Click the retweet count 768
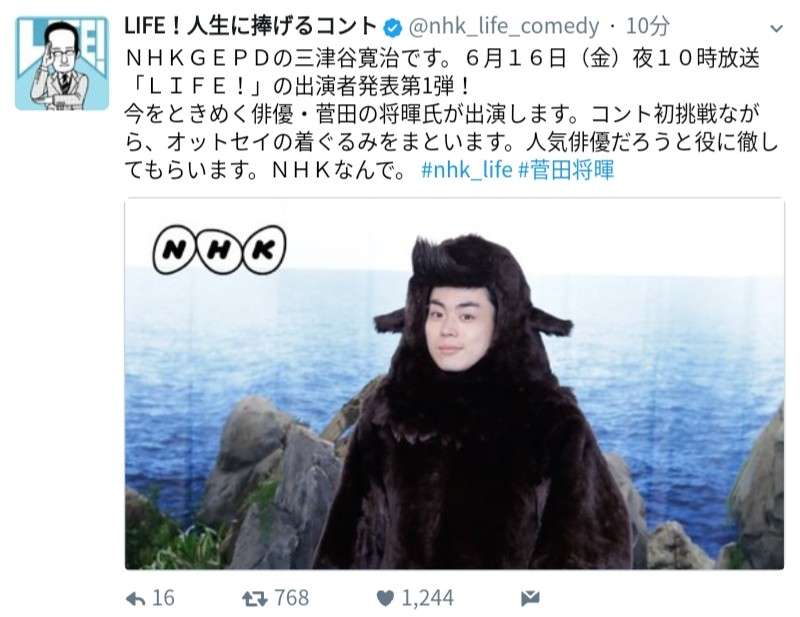 (x=292, y=598)
